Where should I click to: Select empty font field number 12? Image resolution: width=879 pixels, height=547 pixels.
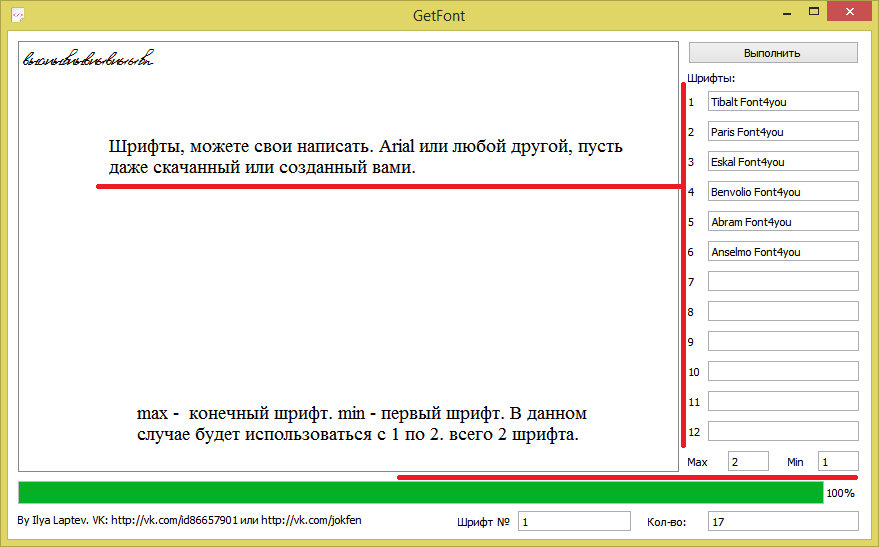782,431
